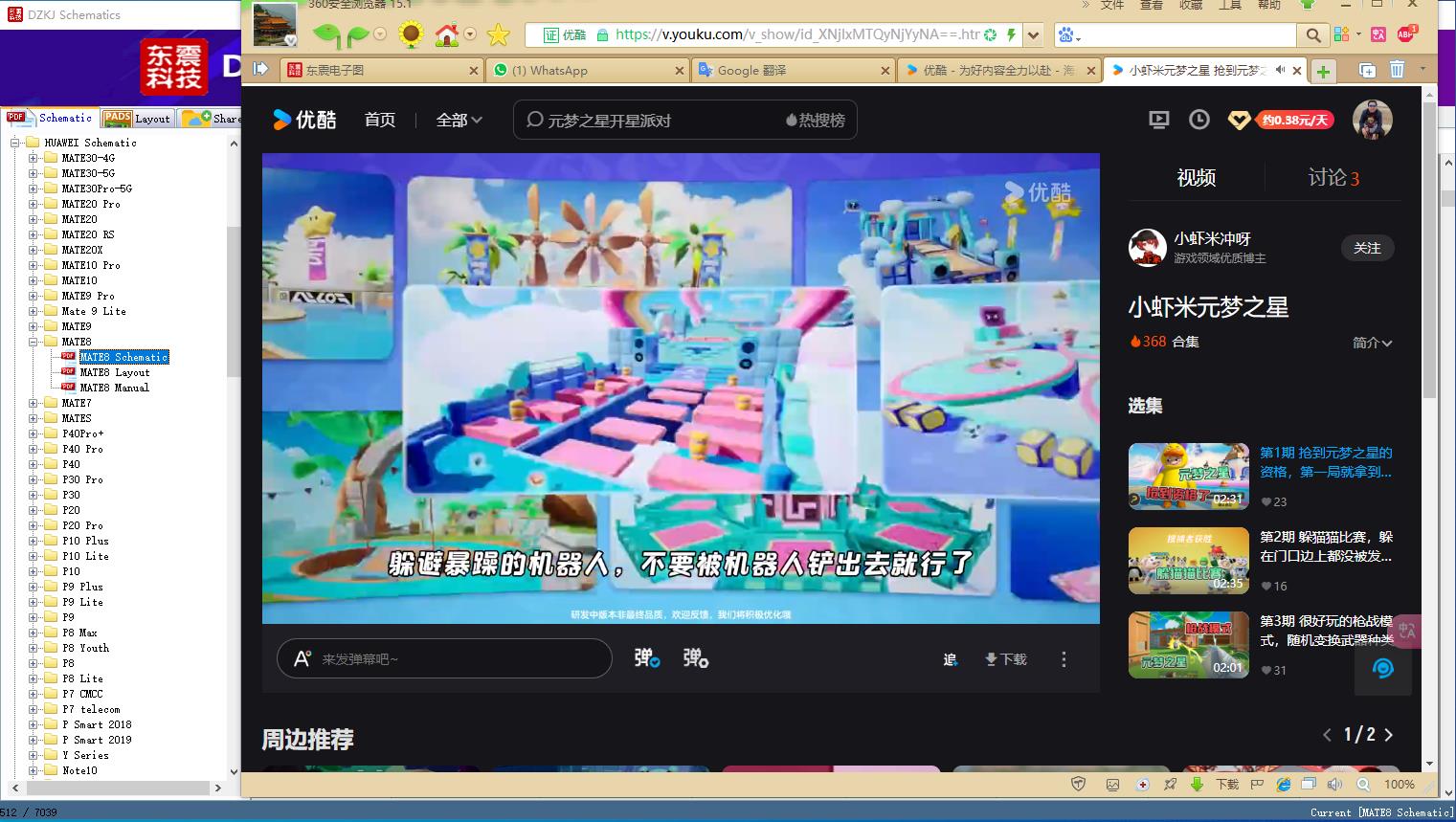The image size is (1456, 822).
Task: Open the translate extension icon in toolbar
Action: pyautogui.click(x=1378, y=34)
